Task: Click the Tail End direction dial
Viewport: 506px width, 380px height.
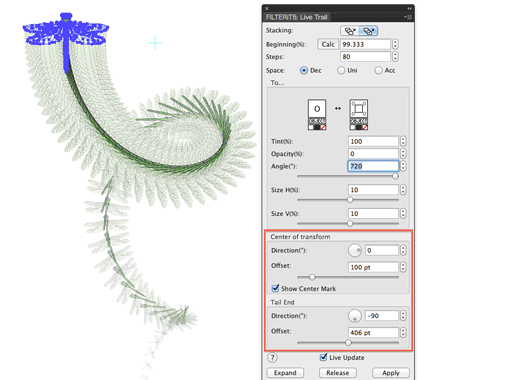Action: pyautogui.click(x=355, y=316)
